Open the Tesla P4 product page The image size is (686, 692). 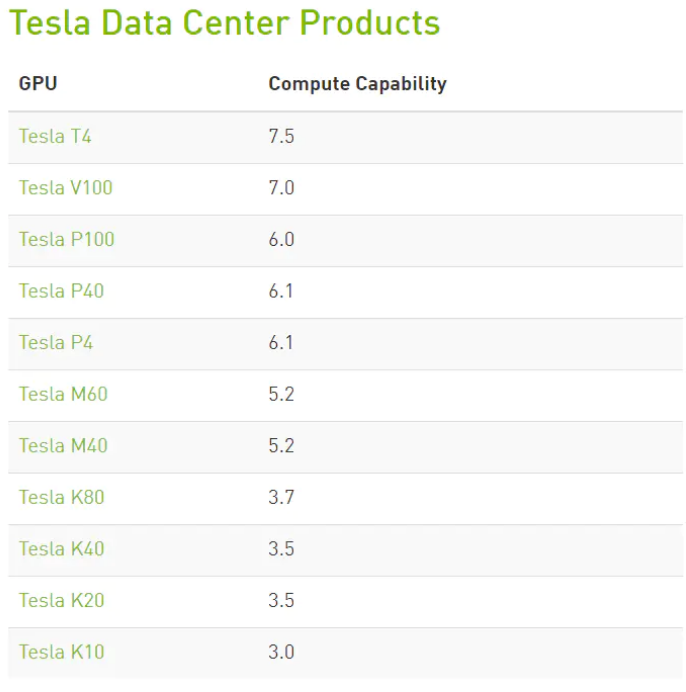tap(56, 343)
